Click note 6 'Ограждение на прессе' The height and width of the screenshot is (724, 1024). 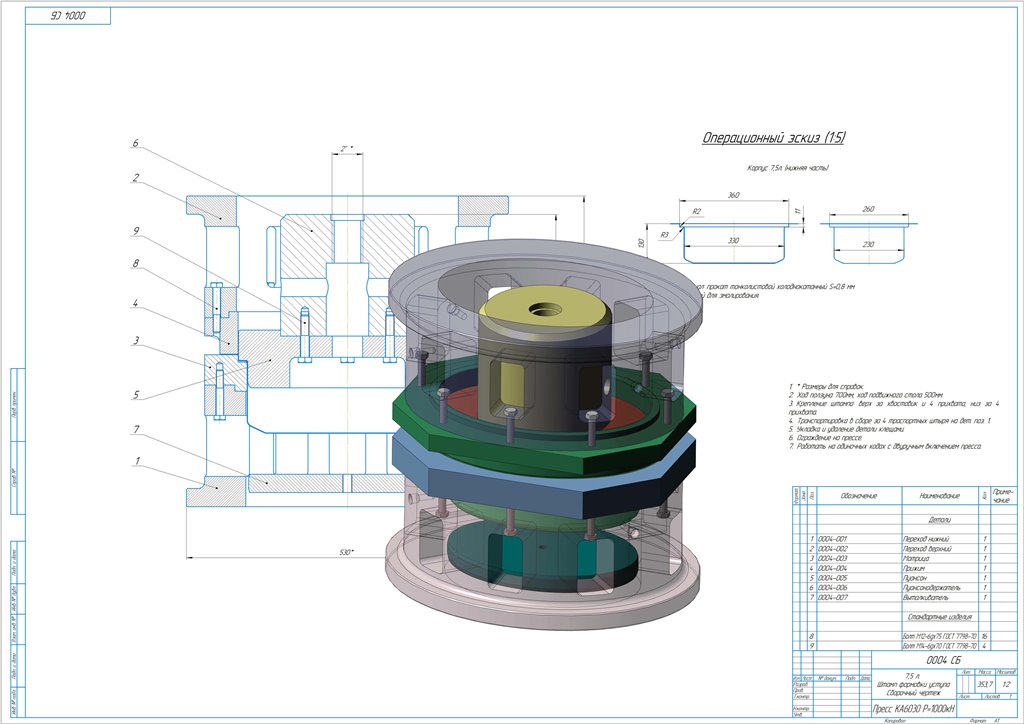pyautogui.click(x=825, y=438)
